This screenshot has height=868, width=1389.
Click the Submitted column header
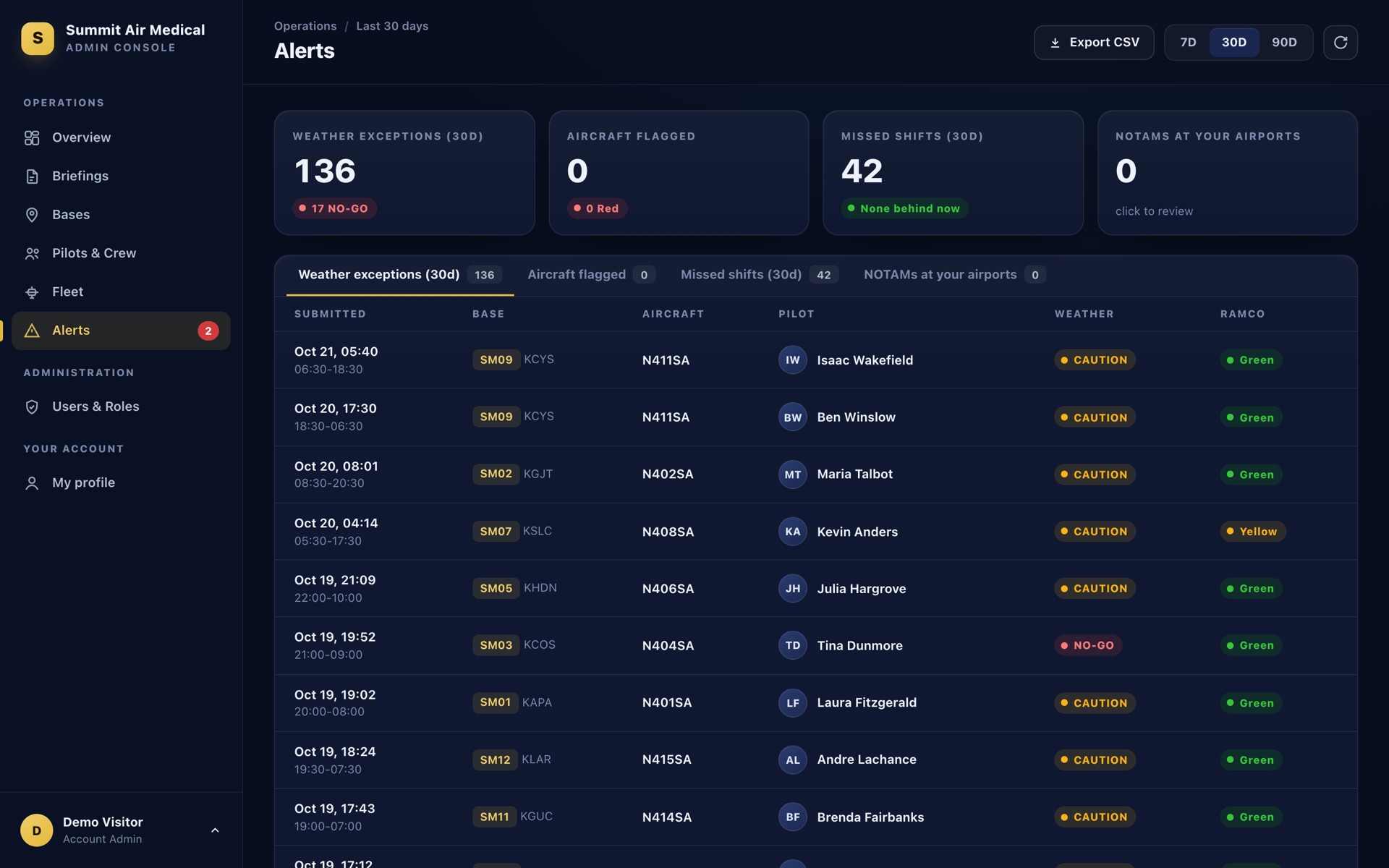pyautogui.click(x=330, y=314)
